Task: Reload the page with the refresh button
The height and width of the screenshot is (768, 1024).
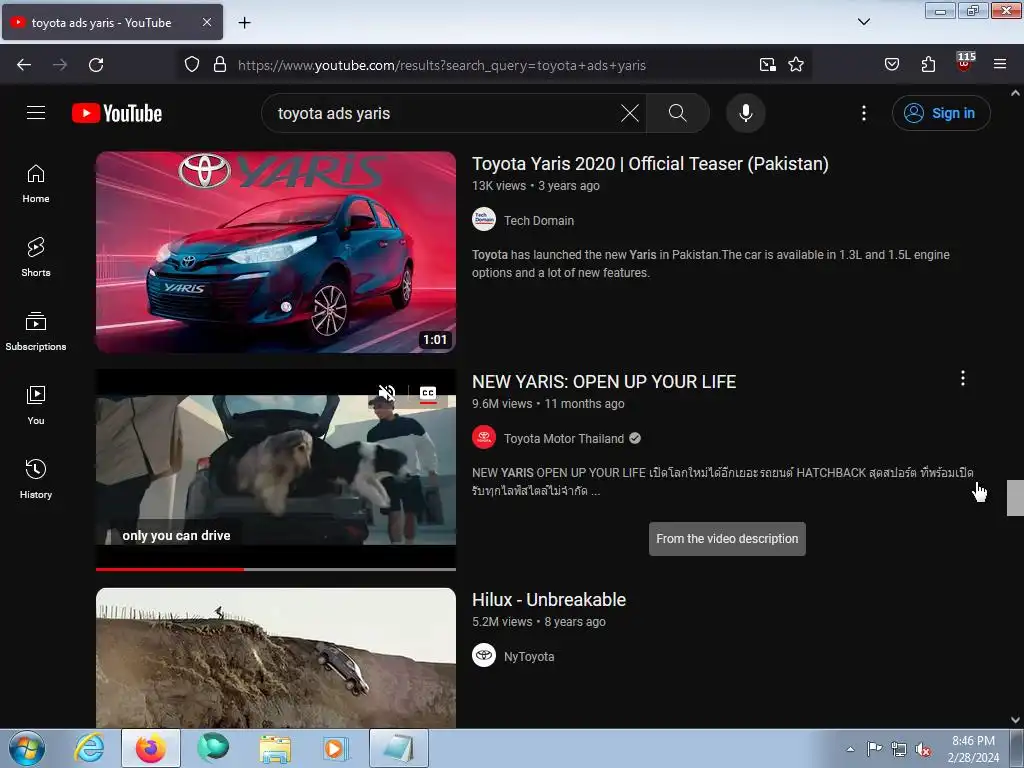Action: tap(96, 65)
